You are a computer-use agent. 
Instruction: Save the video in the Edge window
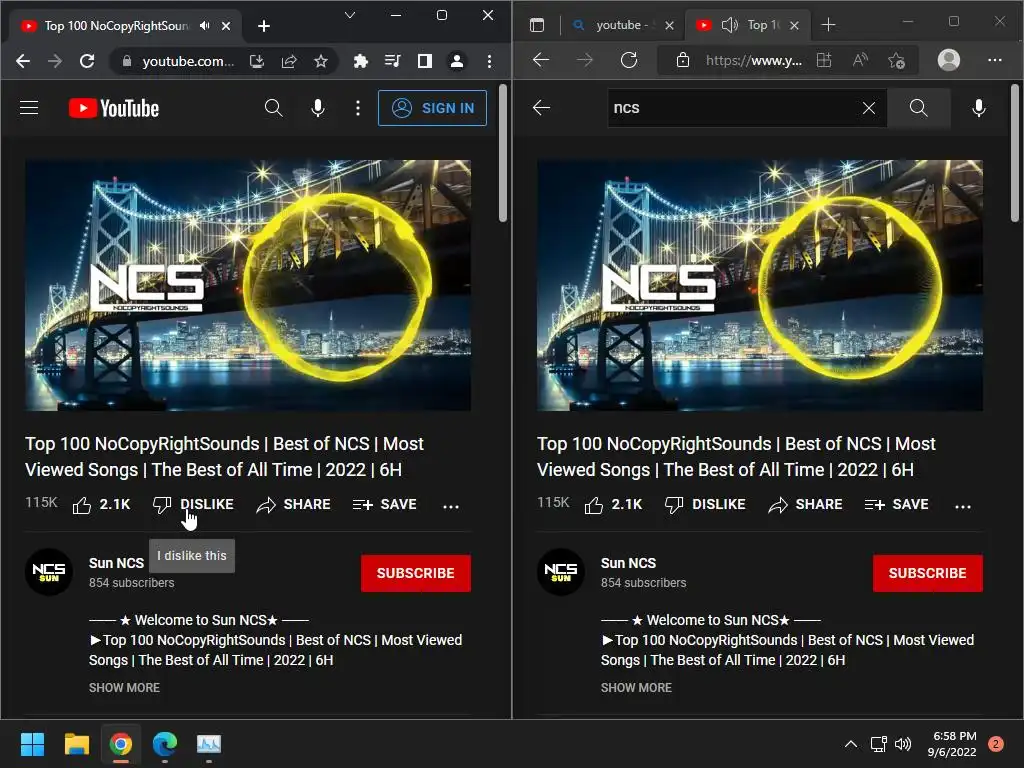(897, 505)
